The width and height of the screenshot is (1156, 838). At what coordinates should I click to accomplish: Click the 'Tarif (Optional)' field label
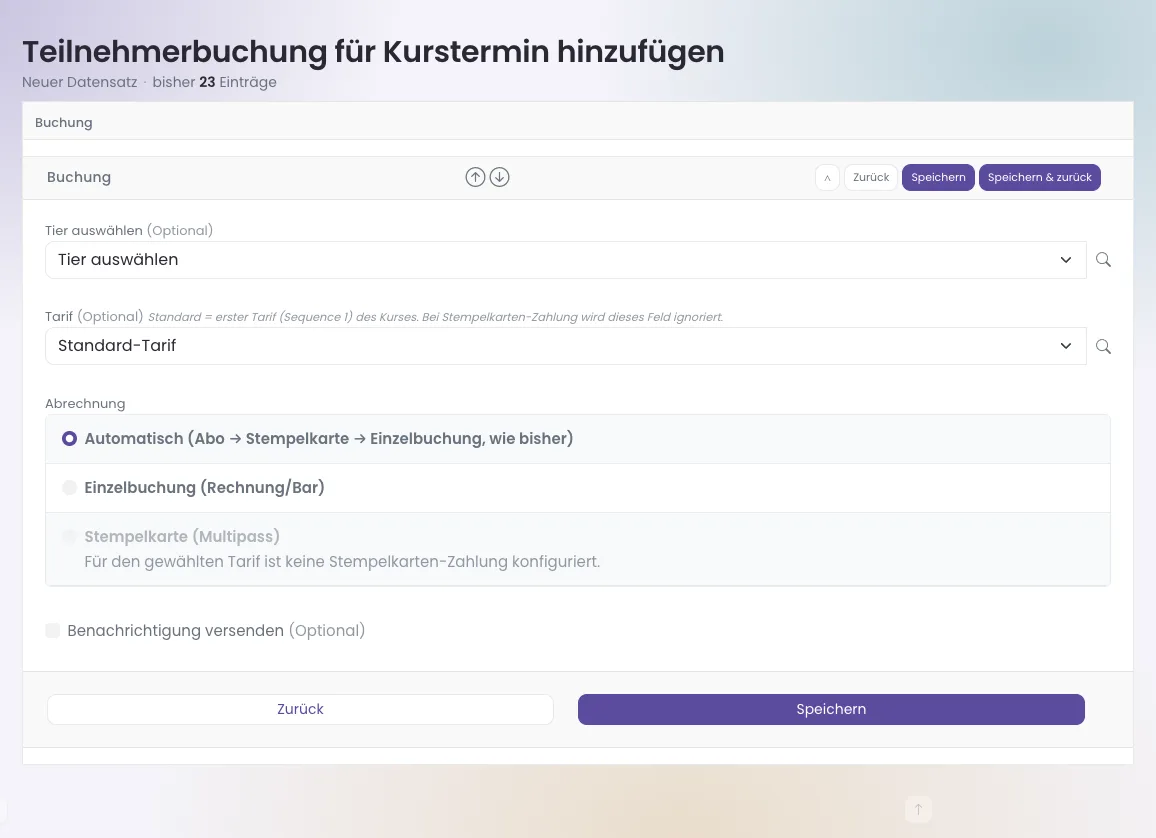(94, 317)
